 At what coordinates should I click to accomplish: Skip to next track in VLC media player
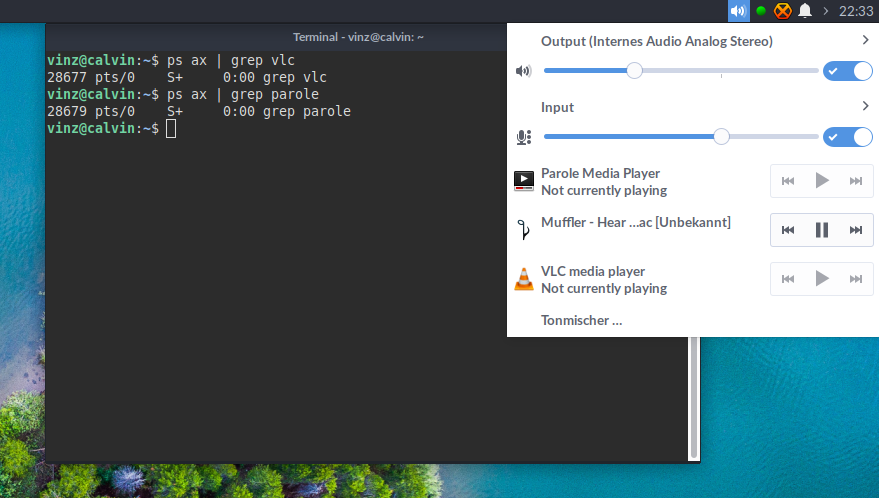[x=855, y=279]
